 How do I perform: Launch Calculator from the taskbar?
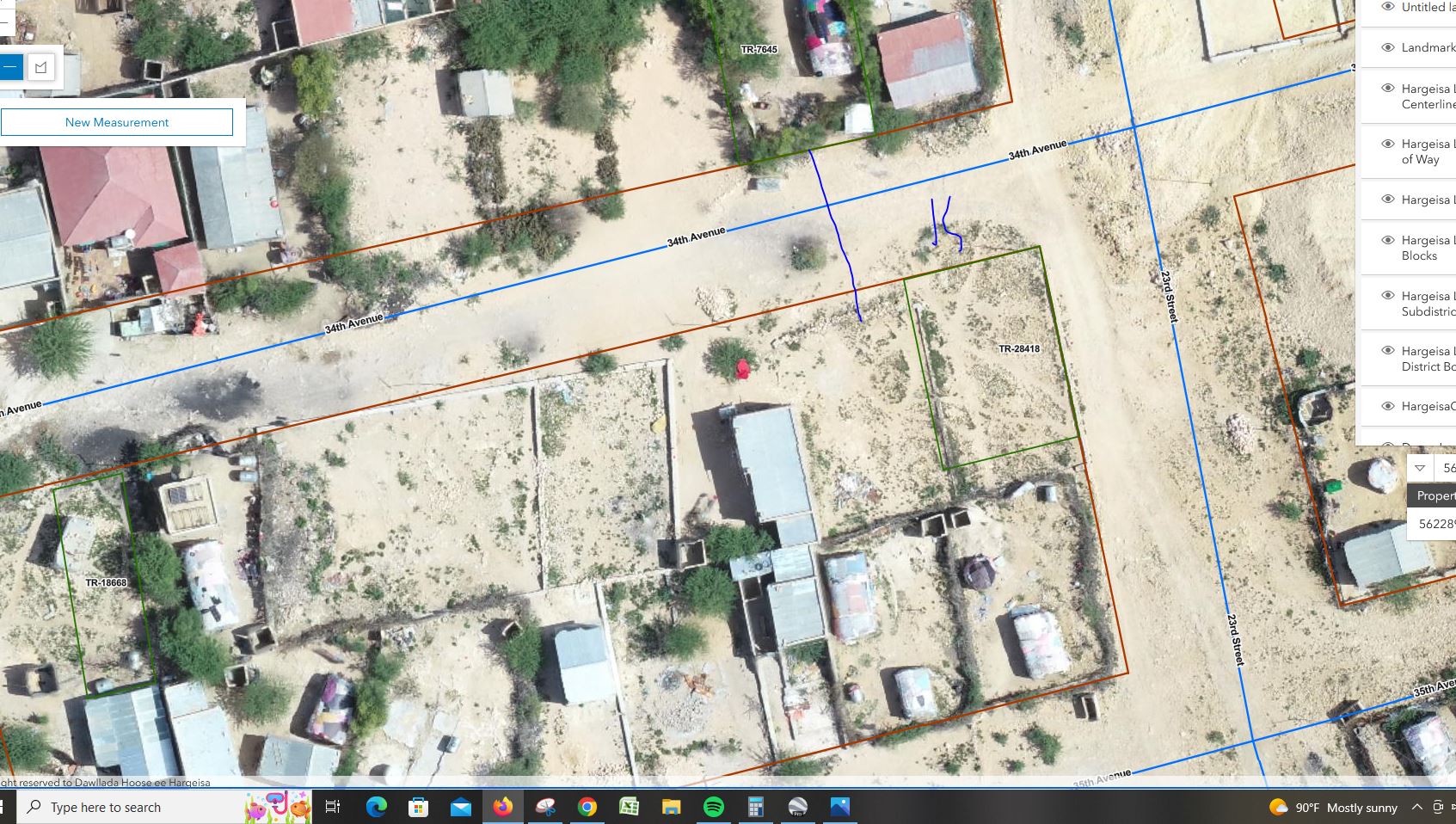(x=756, y=807)
